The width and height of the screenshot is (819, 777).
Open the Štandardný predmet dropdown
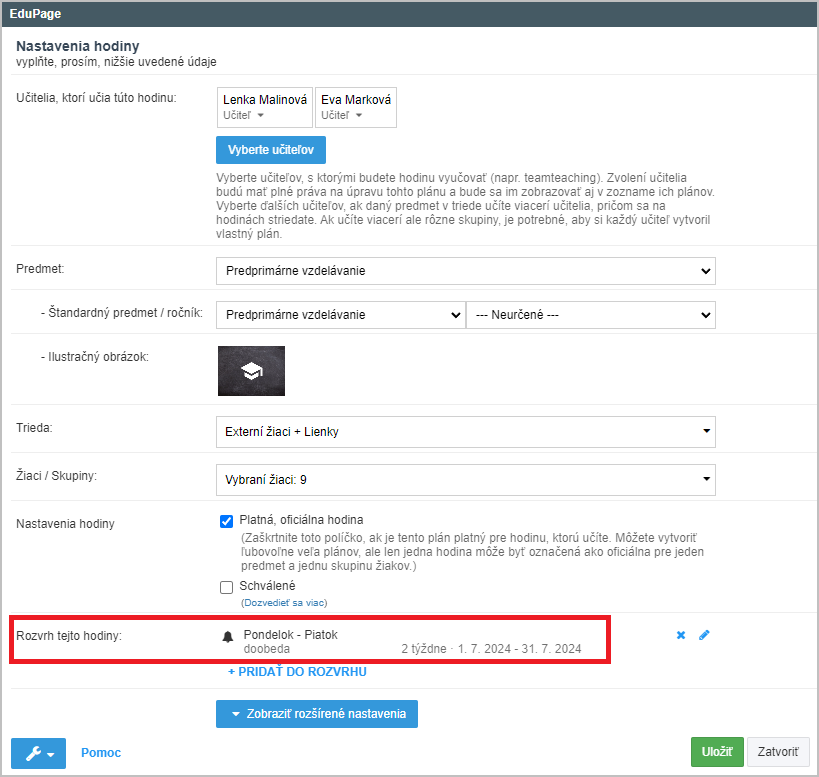point(341,315)
